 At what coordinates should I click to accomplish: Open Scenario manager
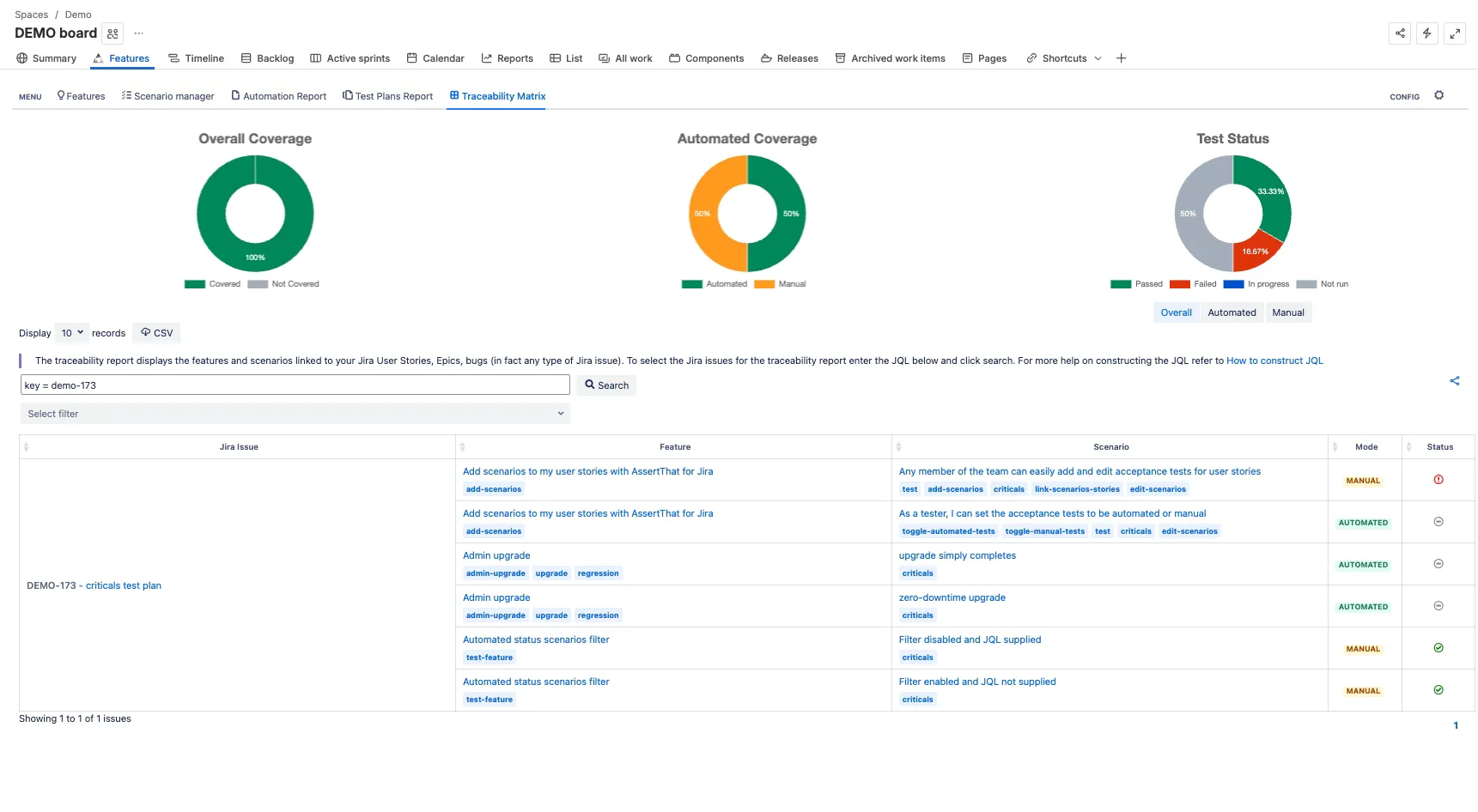click(x=167, y=96)
